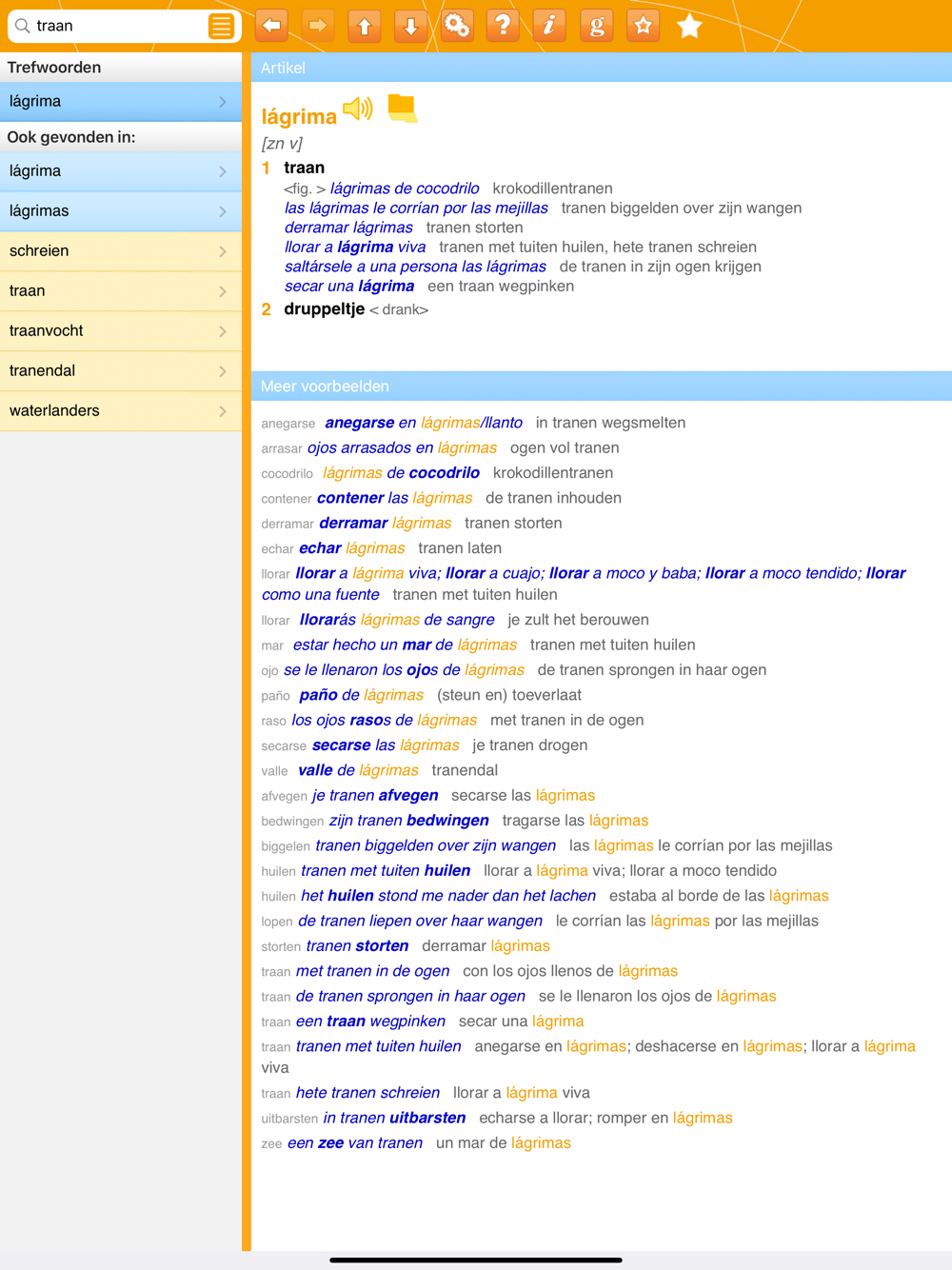Add favorite with outlined star button
952x1270 pixels.
[644, 26]
